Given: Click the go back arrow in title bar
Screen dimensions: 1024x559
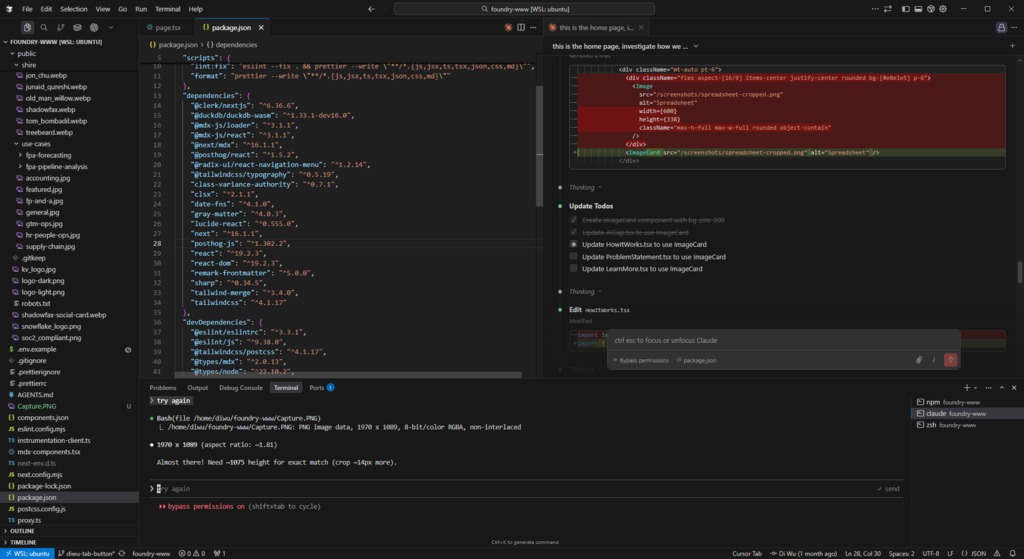Looking at the screenshot, I should [x=372, y=9].
